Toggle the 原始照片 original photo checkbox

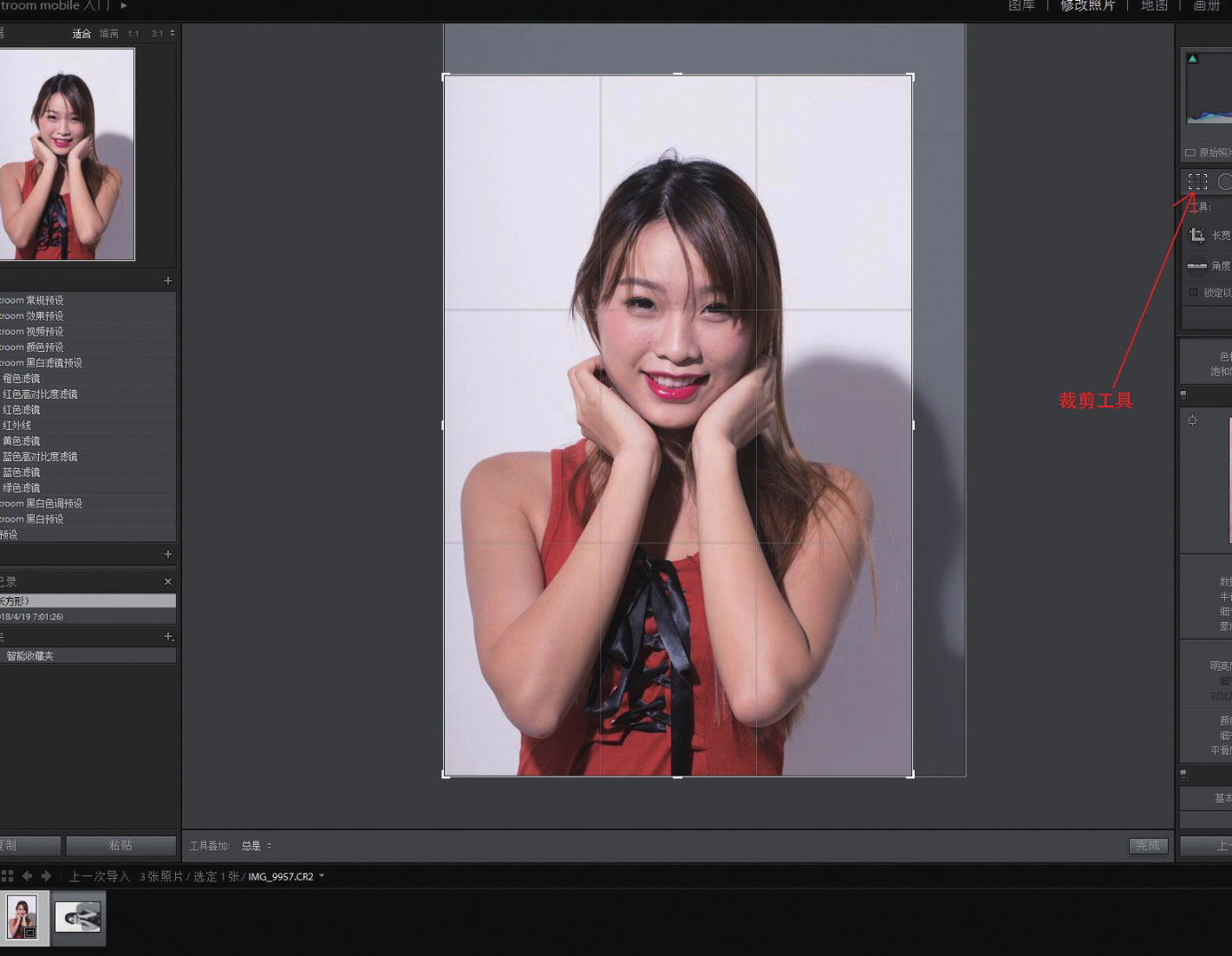click(1190, 153)
